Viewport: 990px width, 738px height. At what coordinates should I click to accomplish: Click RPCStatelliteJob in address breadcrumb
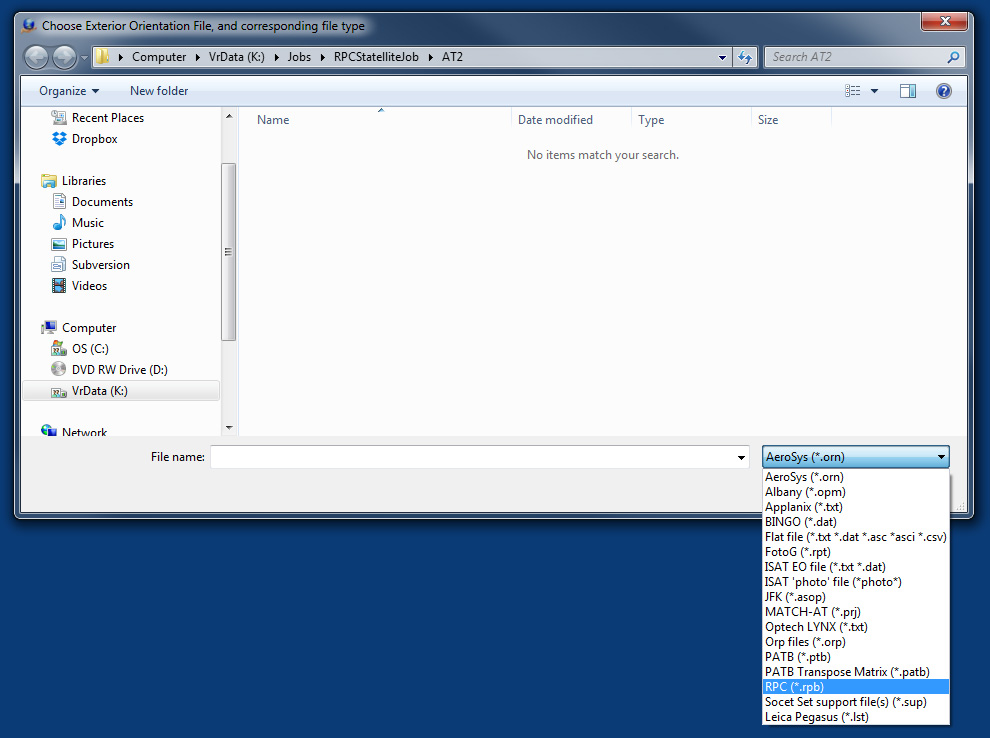(376, 57)
